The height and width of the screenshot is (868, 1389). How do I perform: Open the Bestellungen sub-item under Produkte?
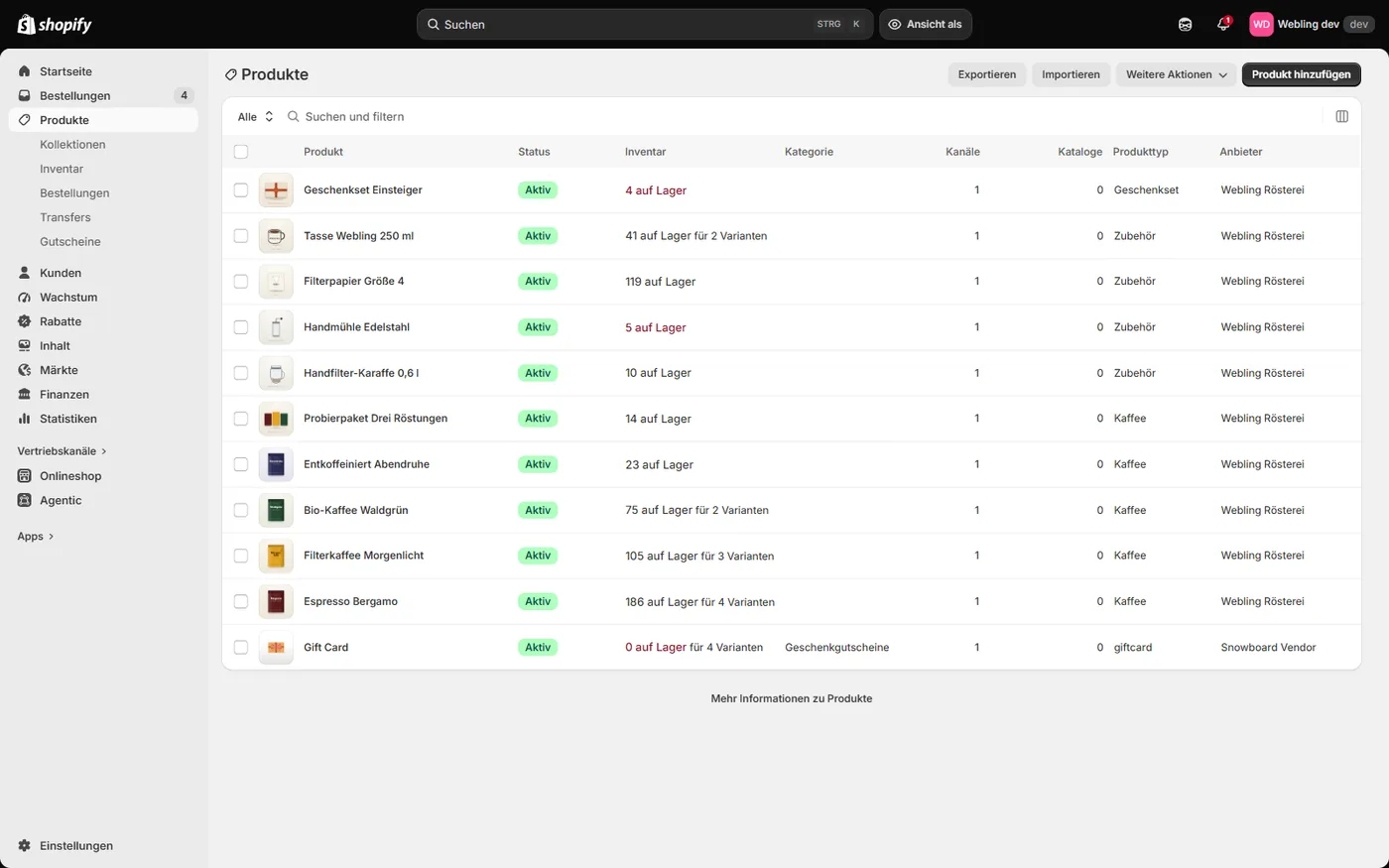(74, 192)
